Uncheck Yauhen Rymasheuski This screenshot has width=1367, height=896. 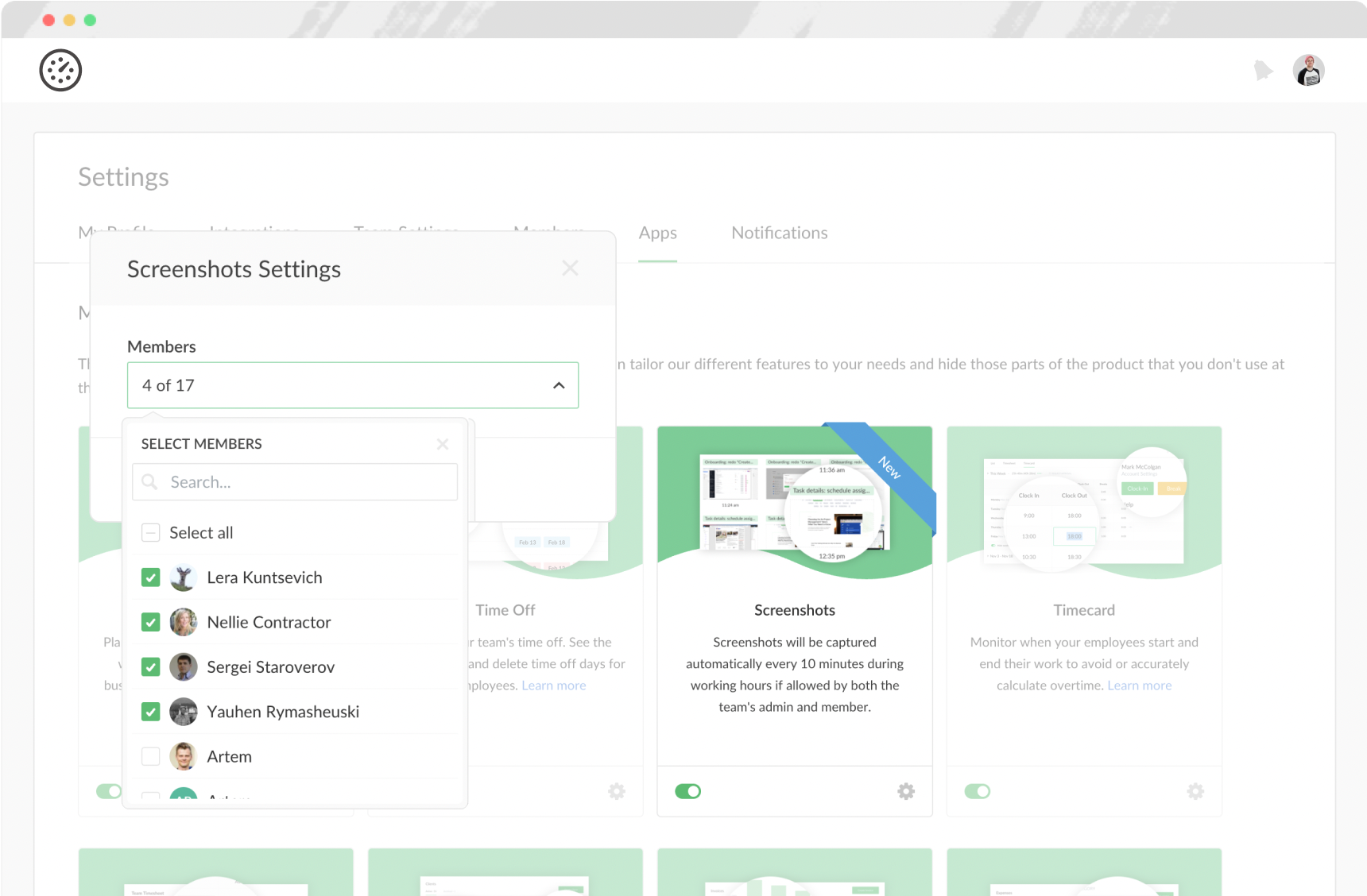point(151,712)
